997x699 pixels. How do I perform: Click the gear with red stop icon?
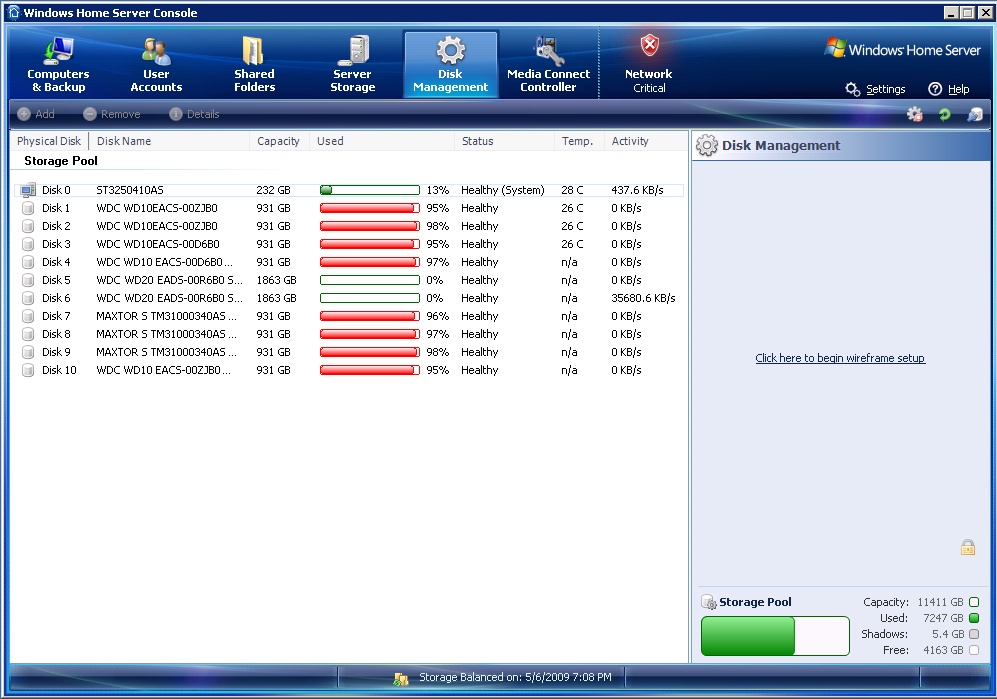pyautogui.click(x=914, y=115)
